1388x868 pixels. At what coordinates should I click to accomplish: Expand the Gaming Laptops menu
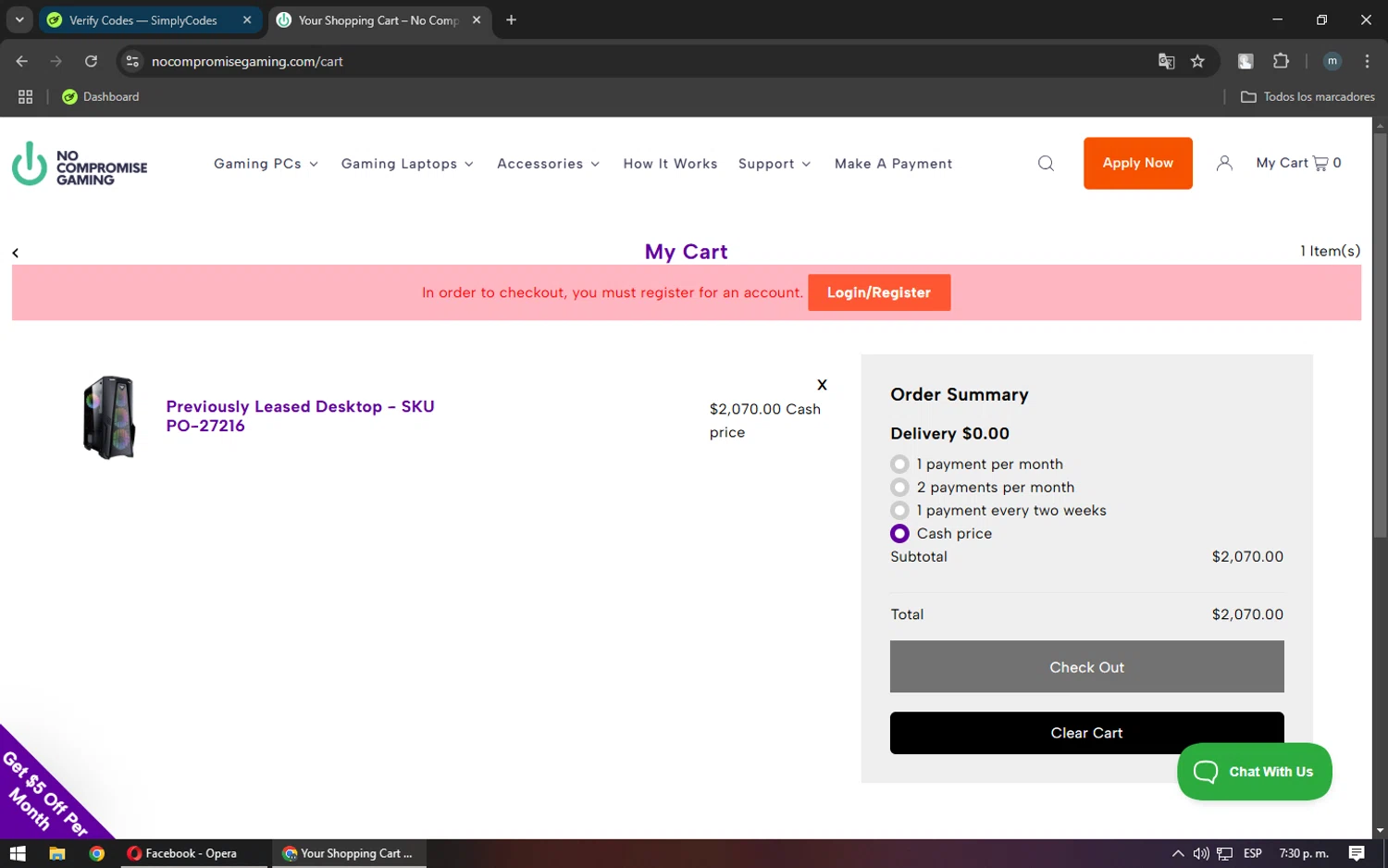(x=407, y=164)
